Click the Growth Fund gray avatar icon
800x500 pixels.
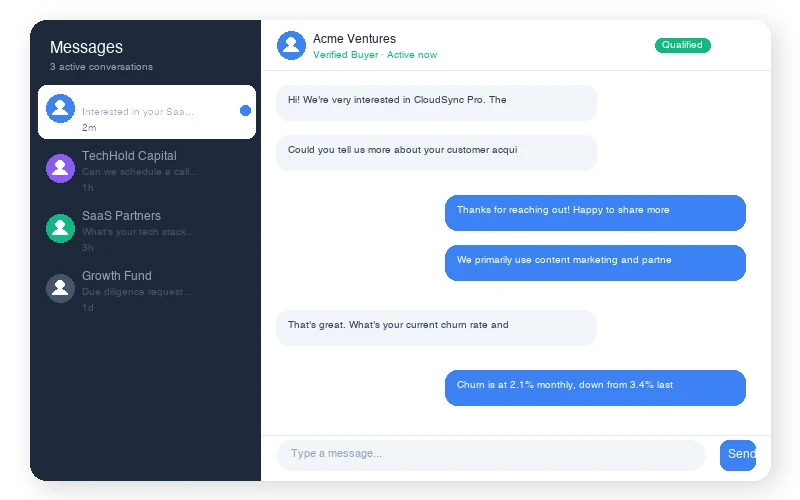point(60,288)
